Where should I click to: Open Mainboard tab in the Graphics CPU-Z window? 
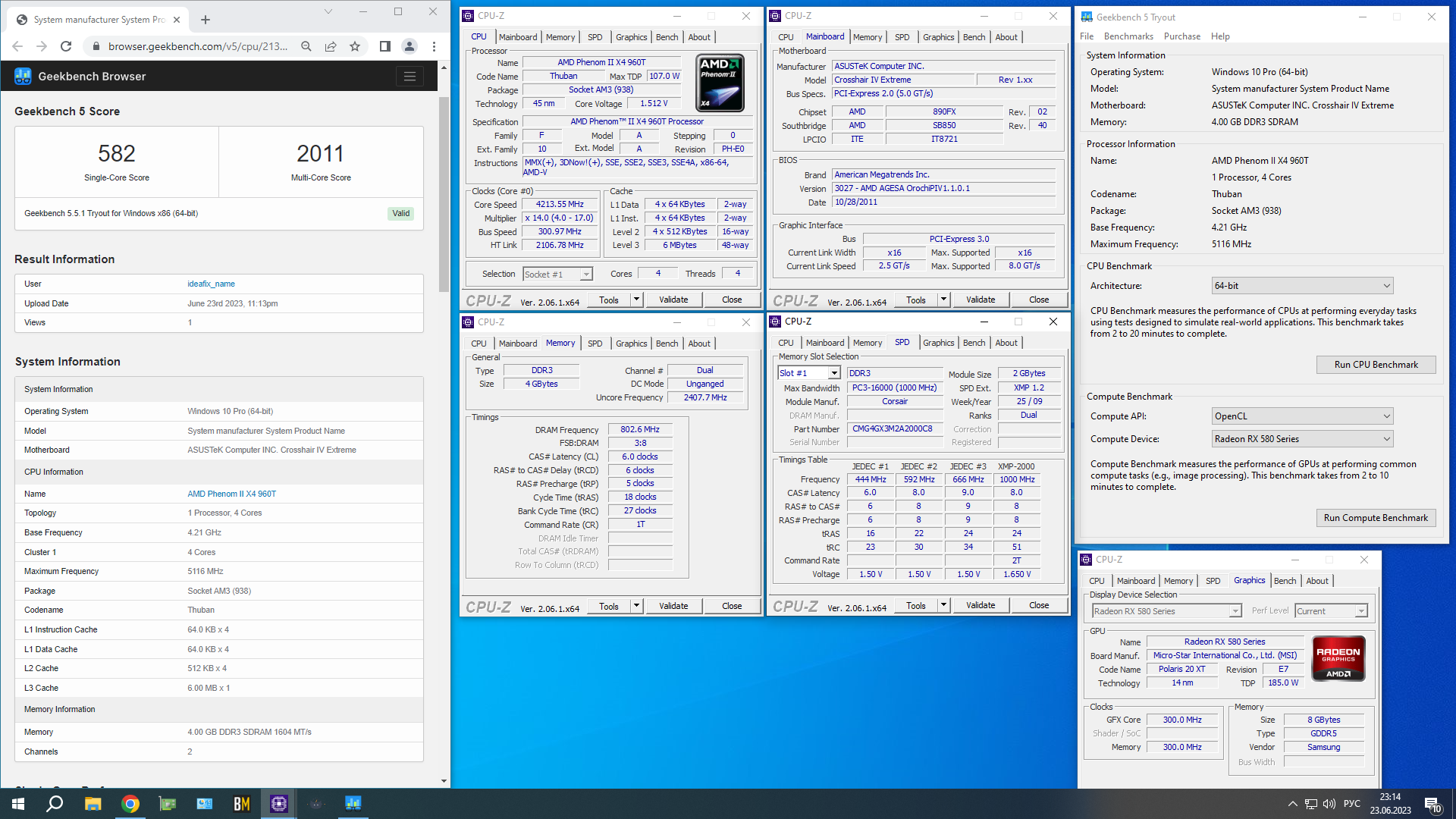click(1135, 581)
